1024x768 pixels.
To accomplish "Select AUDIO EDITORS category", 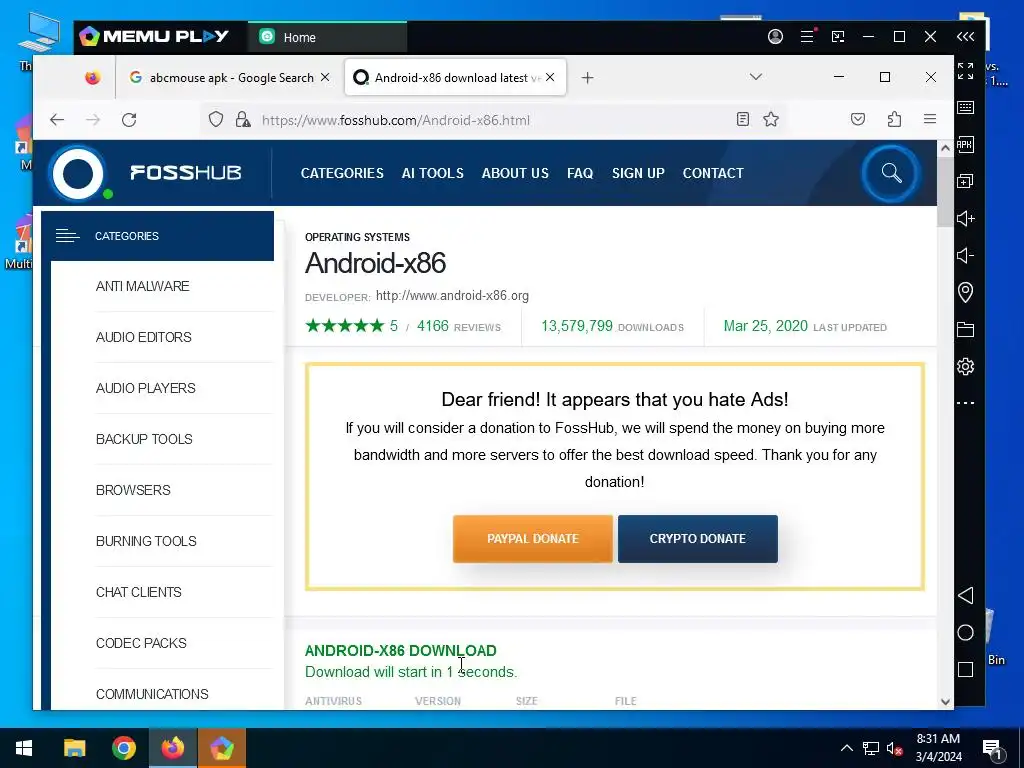I will click(144, 337).
